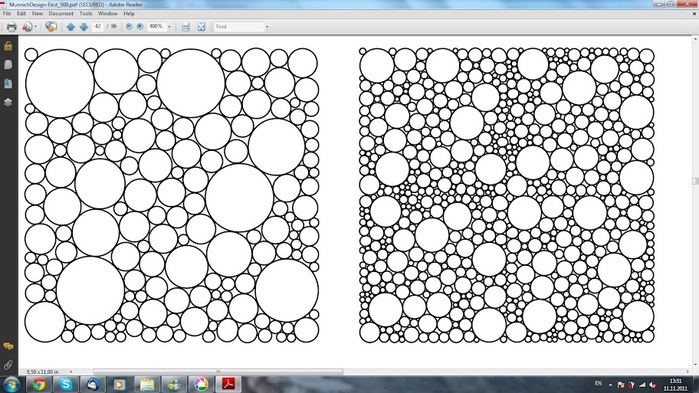Open the Layers panel in the sidebar

click(x=8, y=102)
